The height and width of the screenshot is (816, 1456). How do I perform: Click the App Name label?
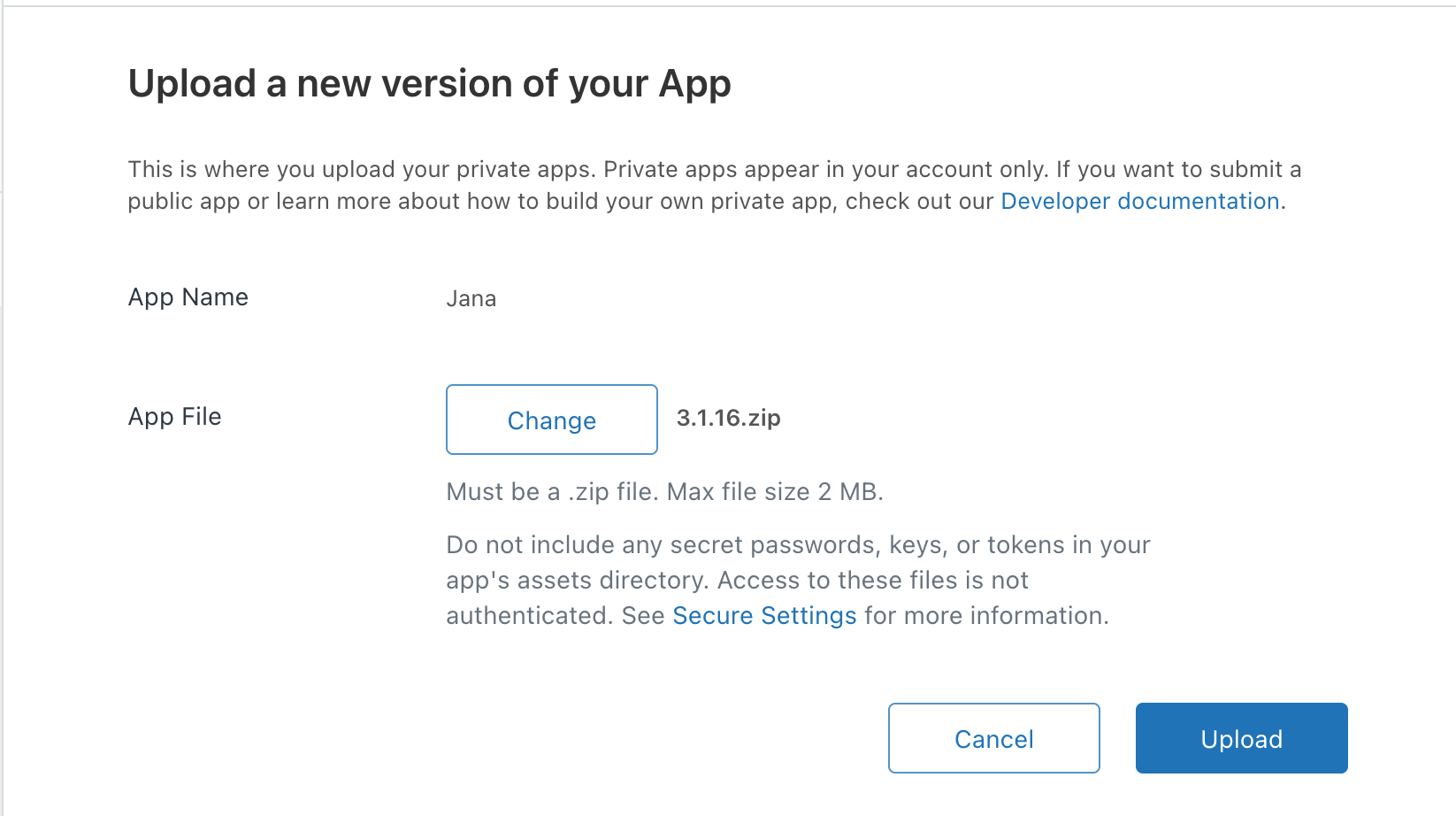(188, 297)
